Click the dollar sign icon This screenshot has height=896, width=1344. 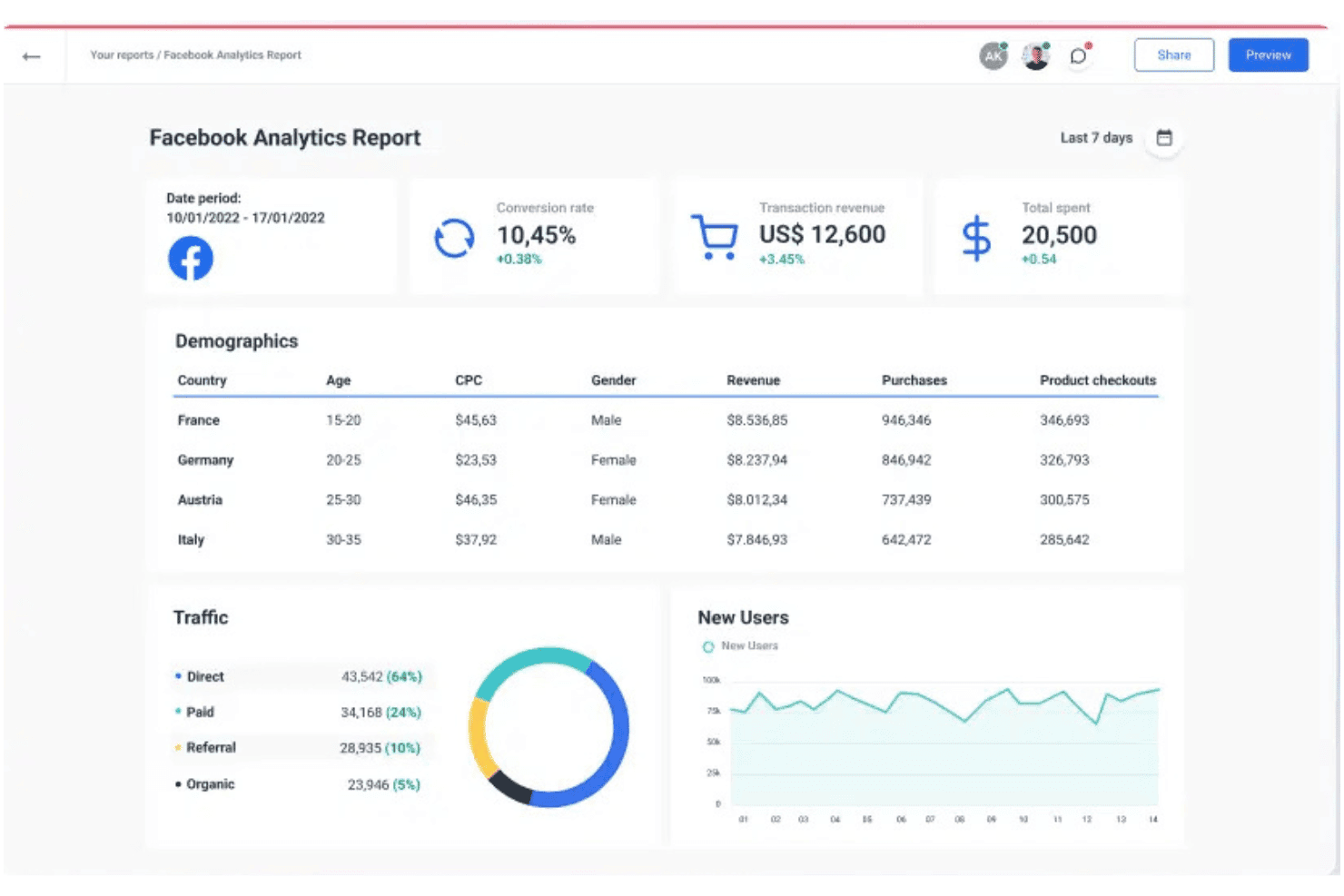tap(977, 238)
